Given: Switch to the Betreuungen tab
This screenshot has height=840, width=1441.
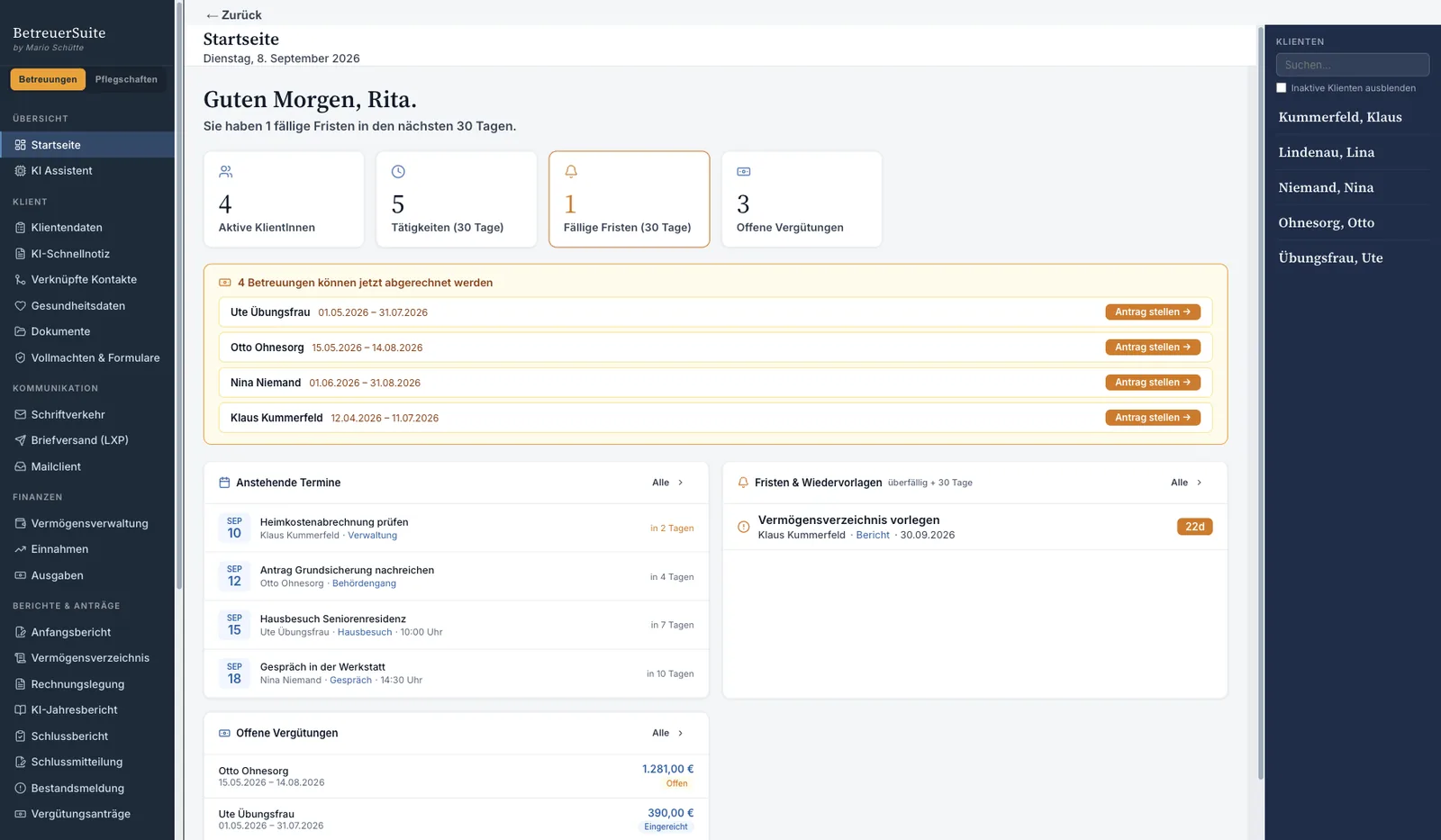Looking at the screenshot, I should coord(48,79).
